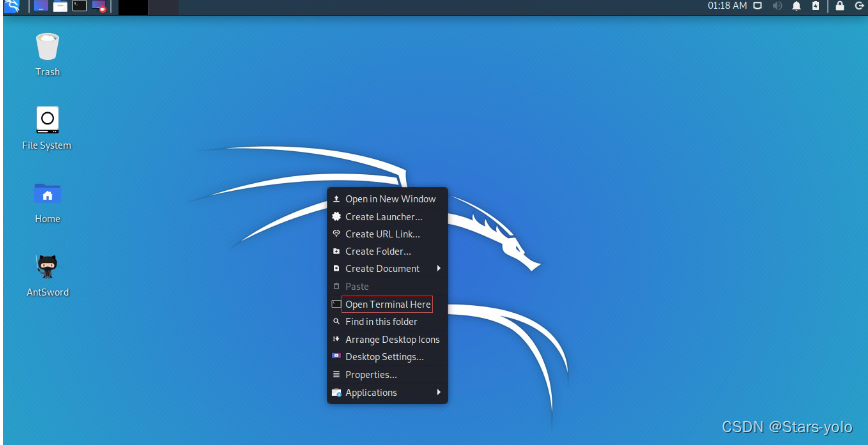The width and height of the screenshot is (868, 445).
Task: Lock the screen with padlock icon
Action: pyautogui.click(x=840, y=6)
